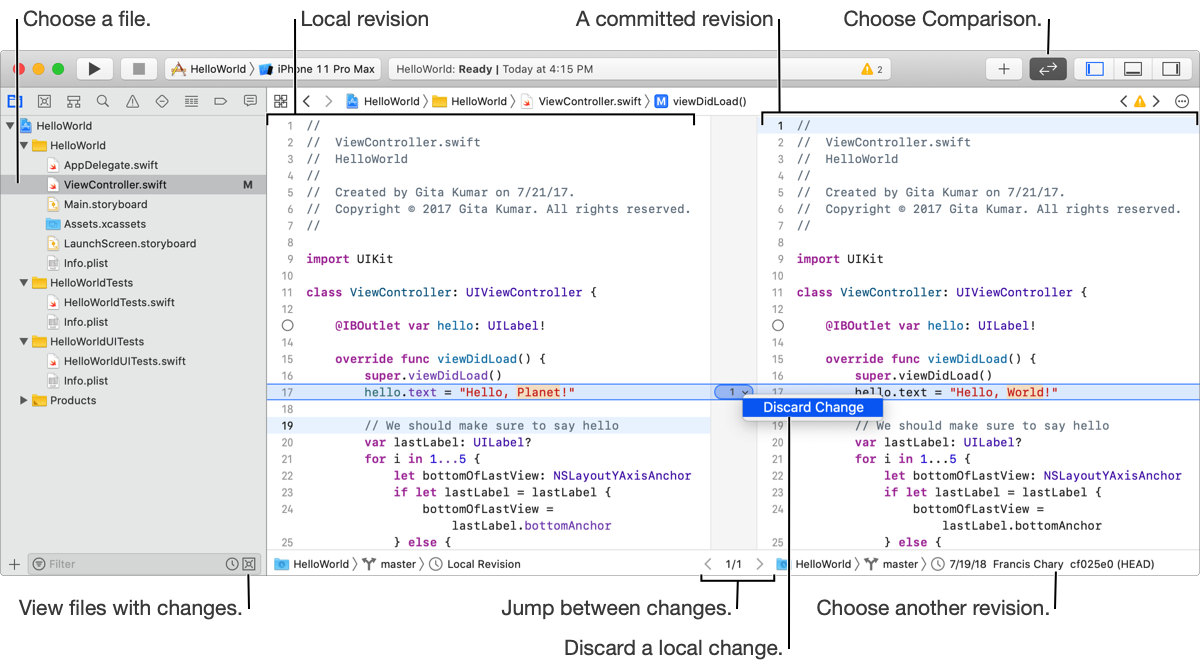This screenshot has height=666, width=1202.
Task: Open the Source Control navigator tab
Action: [x=44, y=101]
